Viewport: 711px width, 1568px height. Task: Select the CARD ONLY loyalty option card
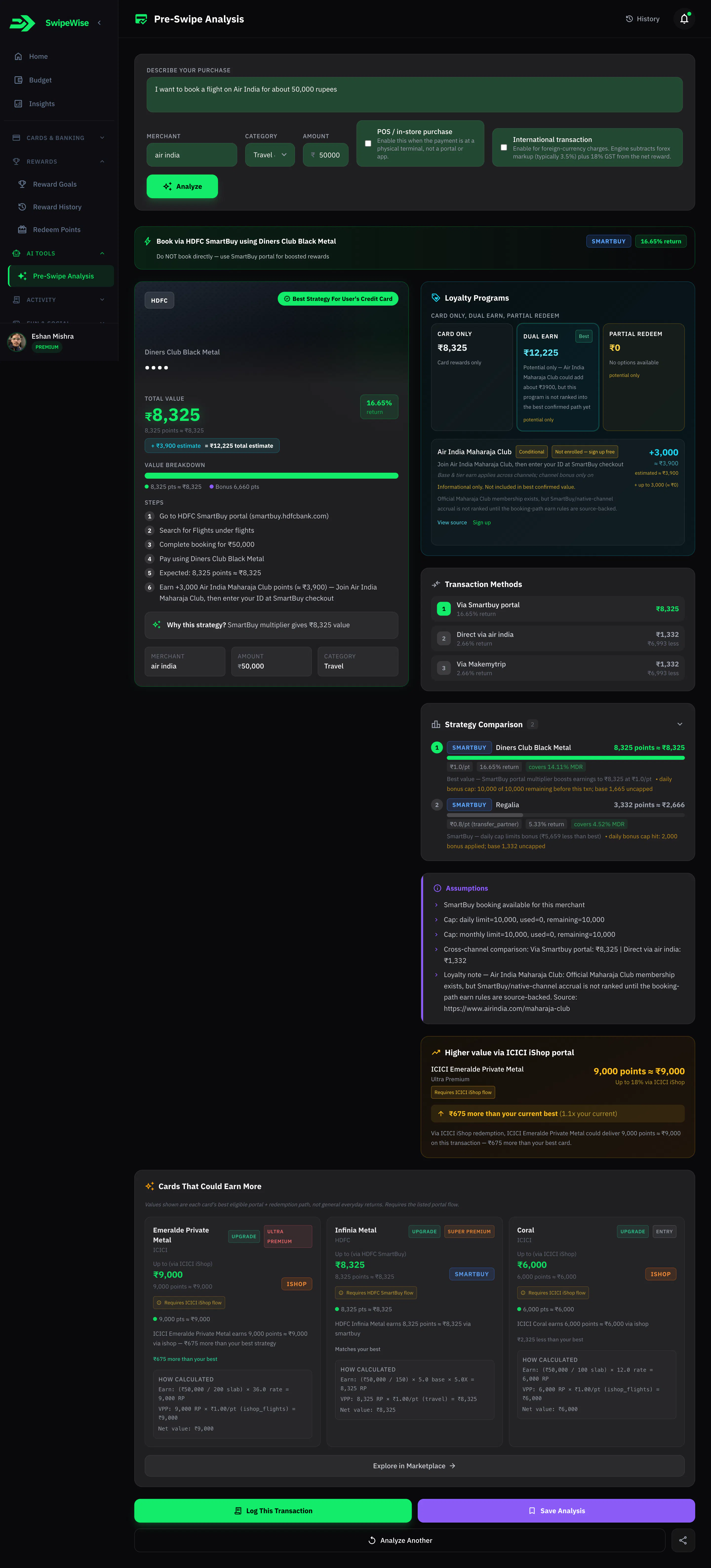[472, 377]
